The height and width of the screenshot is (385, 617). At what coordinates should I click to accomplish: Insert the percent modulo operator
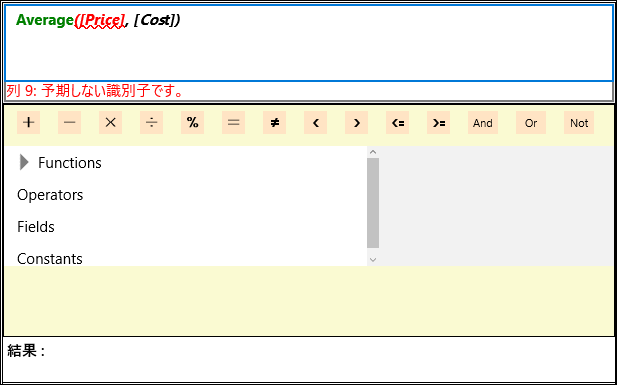[192, 123]
